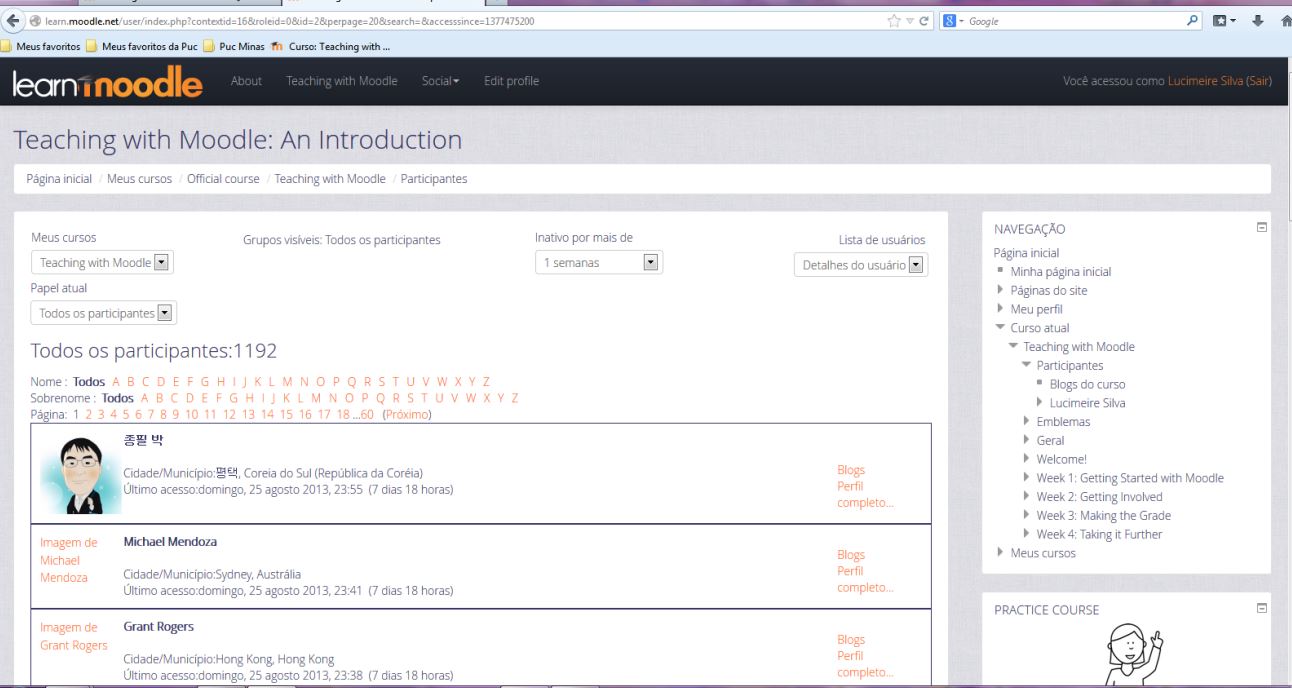Open the Inativo por mais de dropdown

599,263
